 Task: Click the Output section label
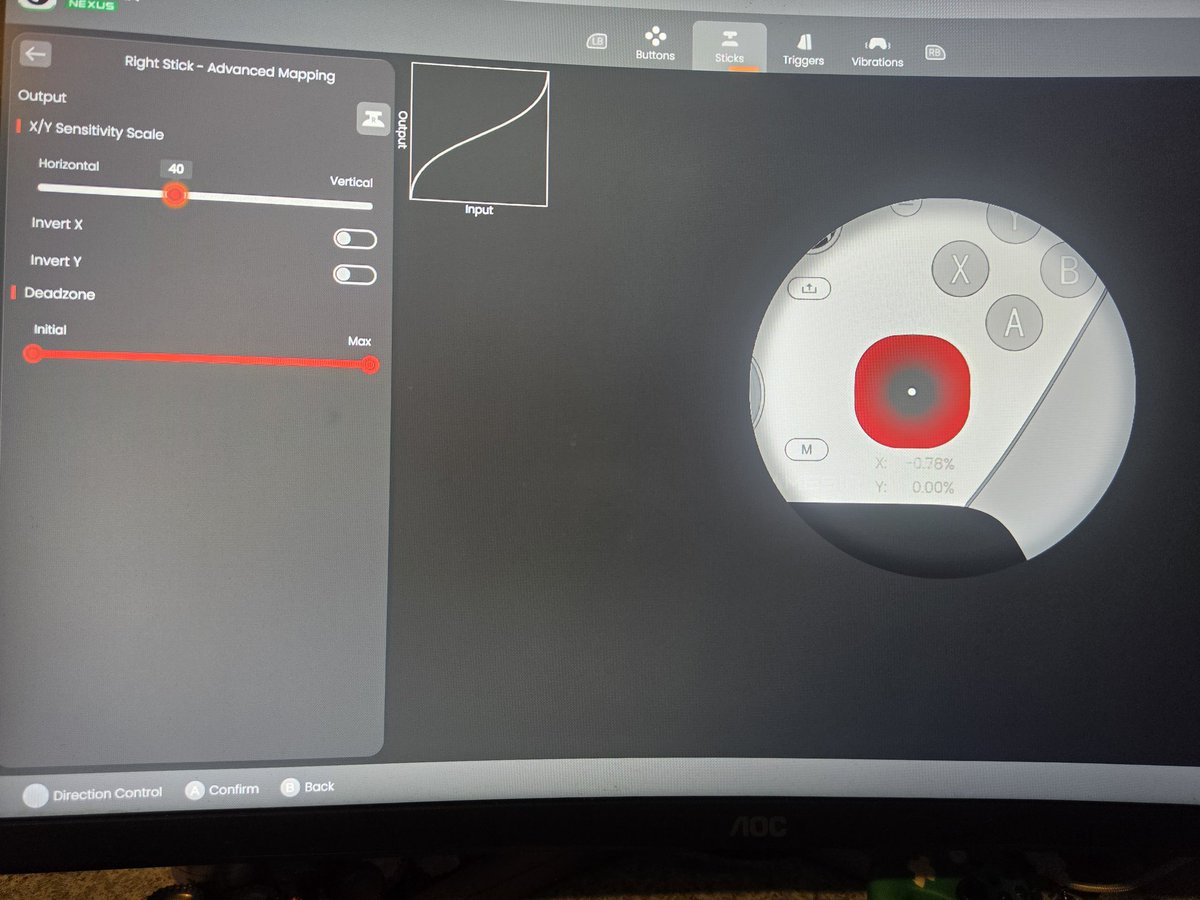[x=42, y=97]
